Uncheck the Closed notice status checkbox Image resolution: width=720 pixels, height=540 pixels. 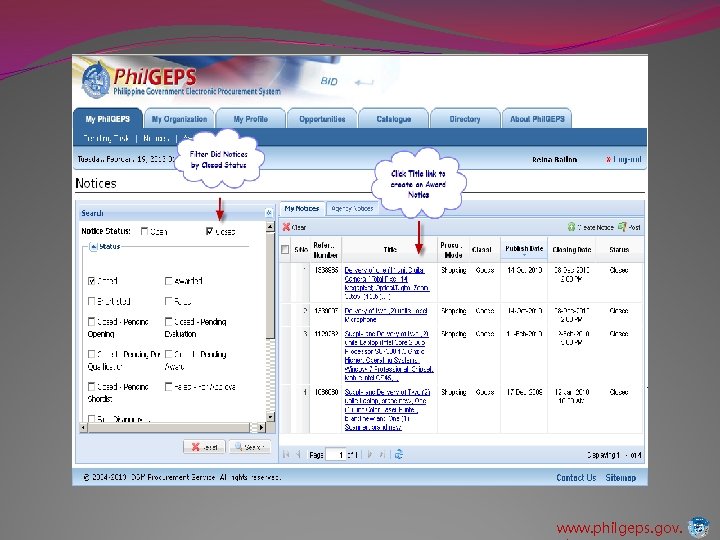(209, 231)
